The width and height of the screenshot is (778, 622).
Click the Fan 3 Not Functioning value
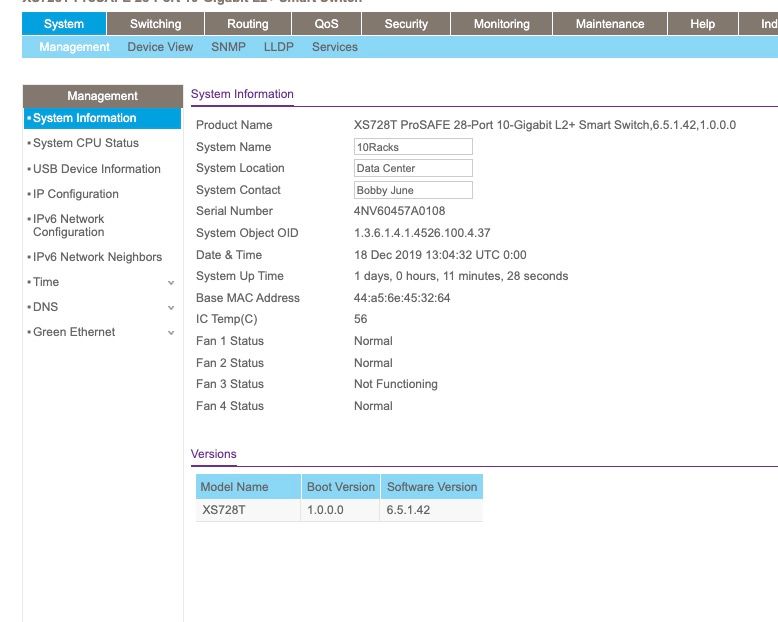396,384
